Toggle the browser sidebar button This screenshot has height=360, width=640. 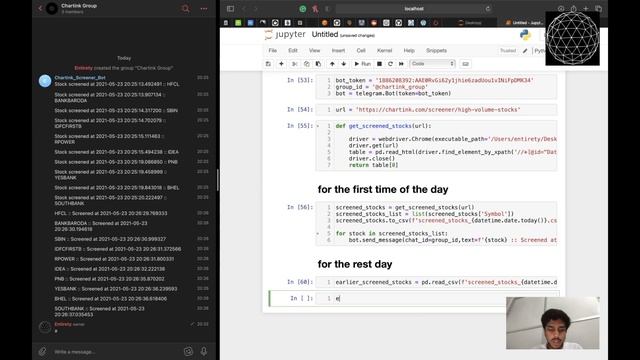click(x=230, y=9)
